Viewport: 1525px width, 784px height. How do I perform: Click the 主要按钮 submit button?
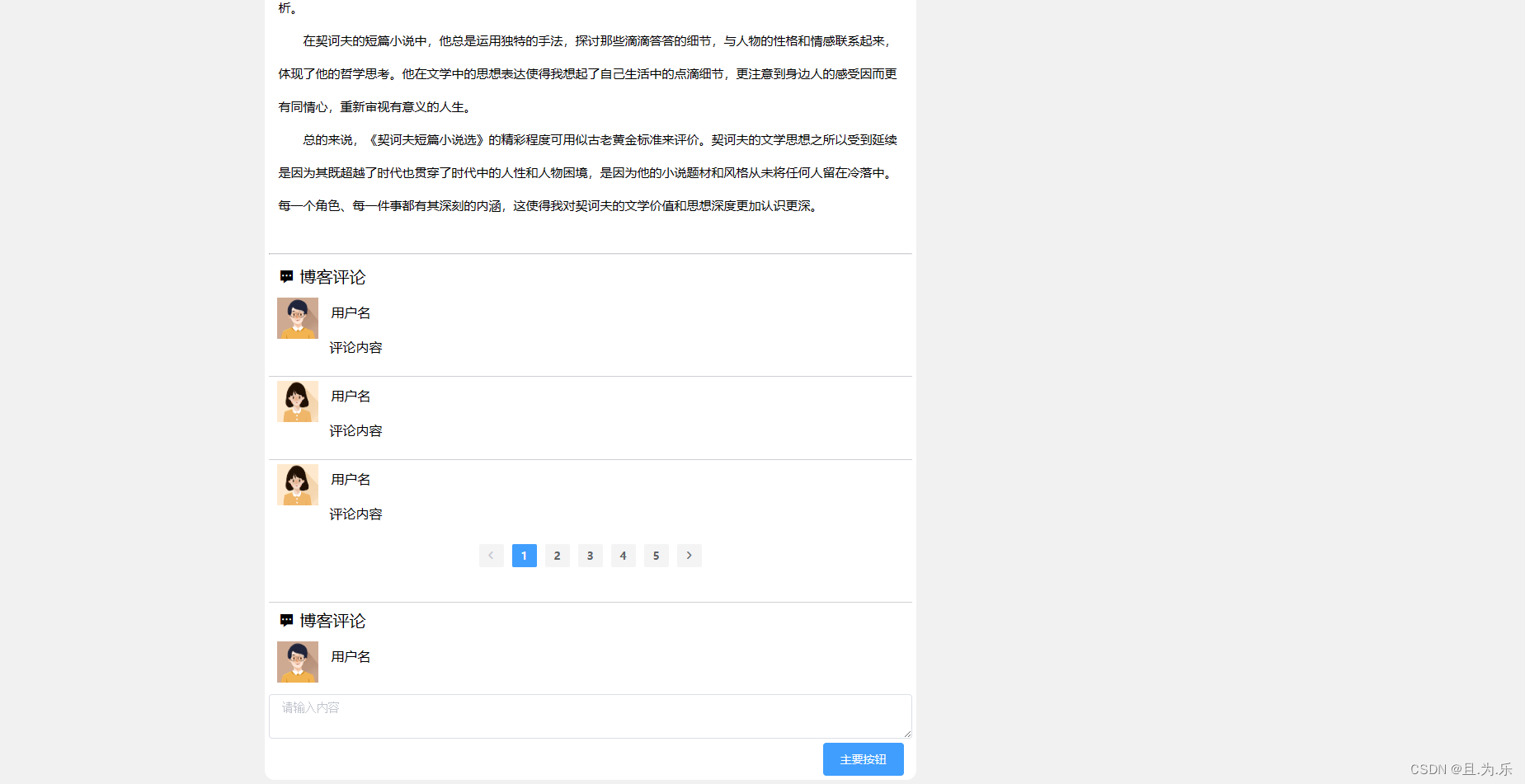863,759
